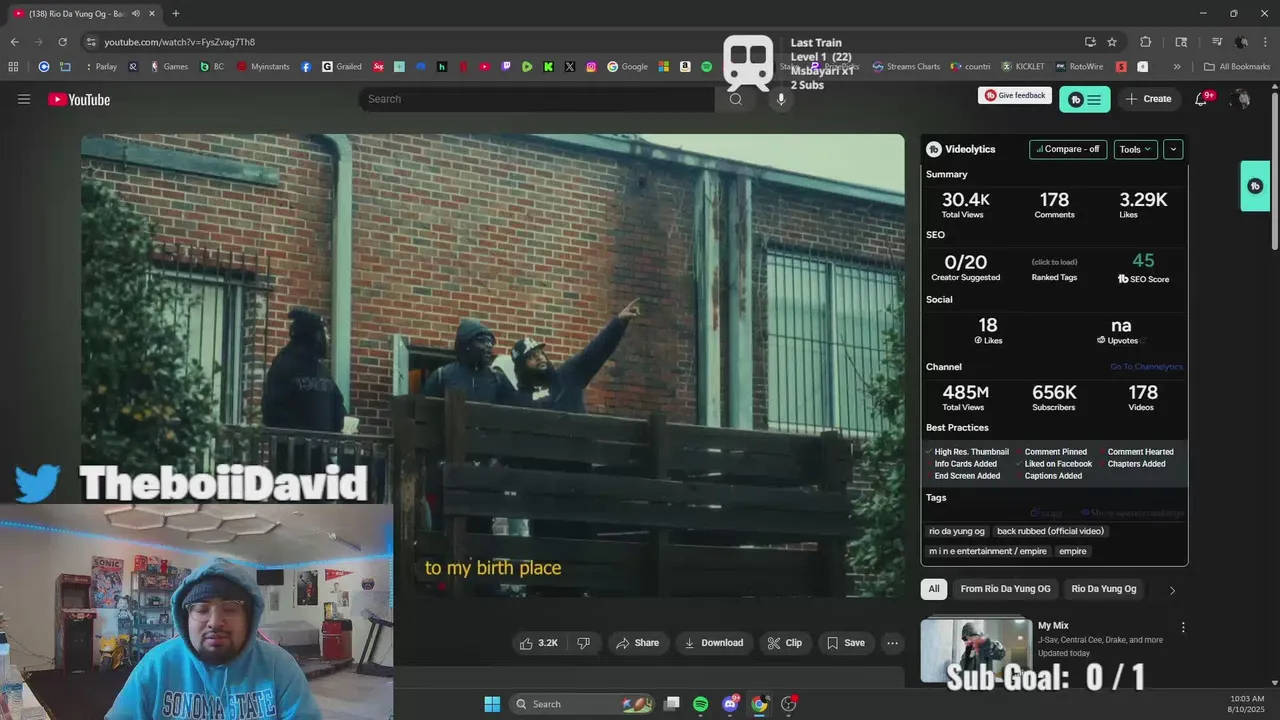Open the Tools dropdown in Videolytics
Image resolution: width=1280 pixels, height=720 pixels.
tap(1135, 149)
